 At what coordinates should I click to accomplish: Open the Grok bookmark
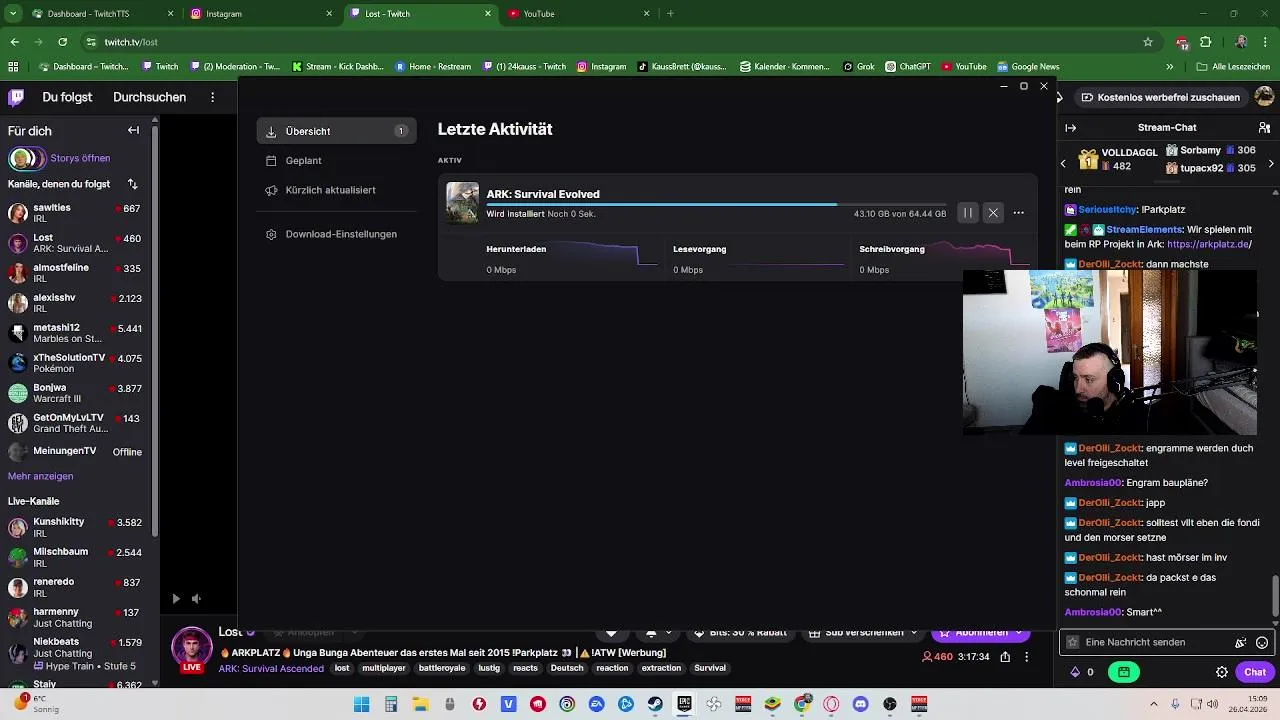pyautogui.click(x=858, y=67)
